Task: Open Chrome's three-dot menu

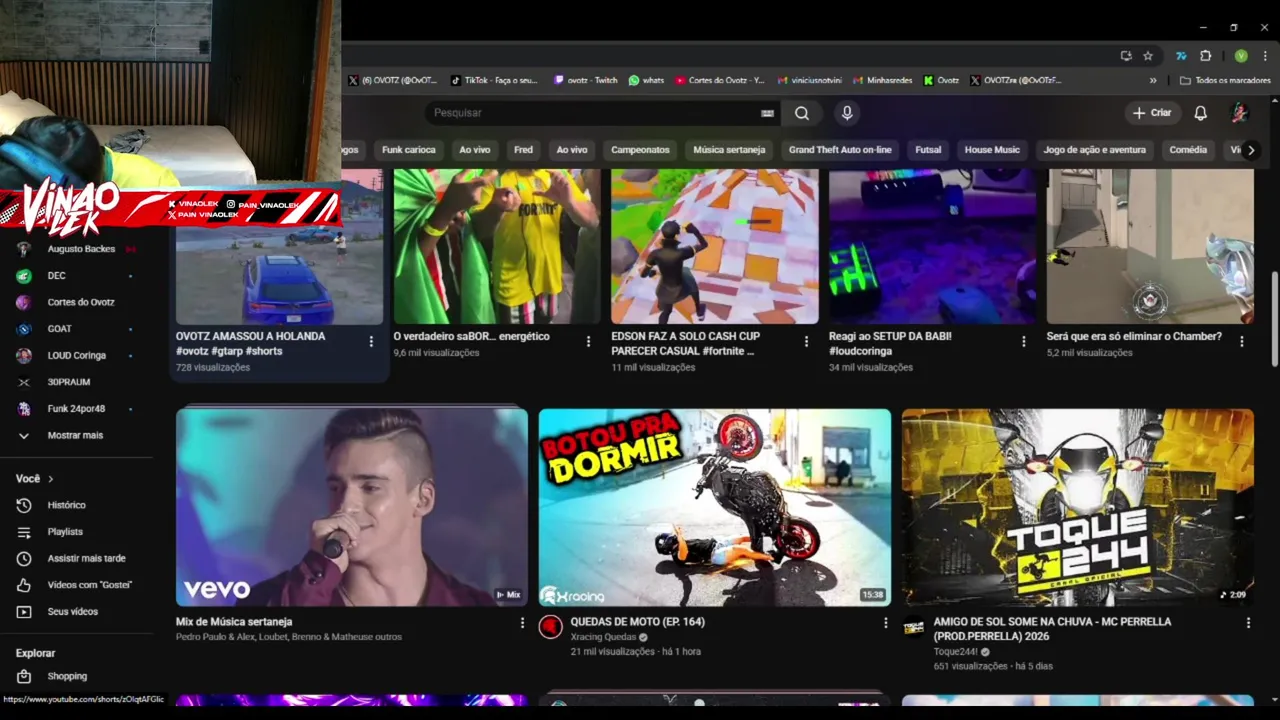Action: [1265, 56]
